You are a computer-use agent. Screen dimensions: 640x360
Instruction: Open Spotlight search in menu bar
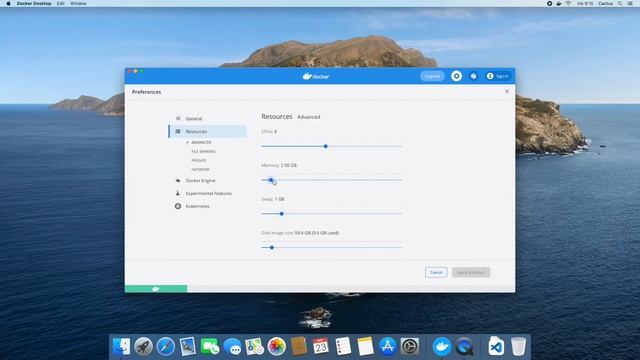[x=620, y=3]
